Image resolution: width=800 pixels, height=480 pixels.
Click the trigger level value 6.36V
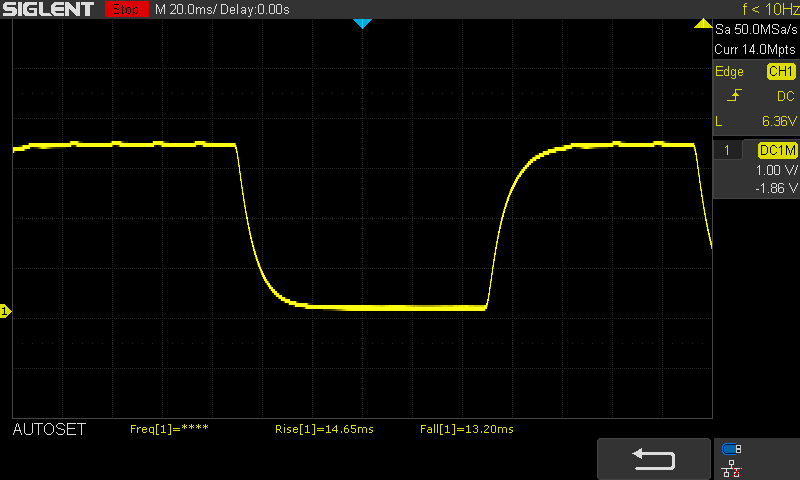pyautogui.click(x=779, y=121)
